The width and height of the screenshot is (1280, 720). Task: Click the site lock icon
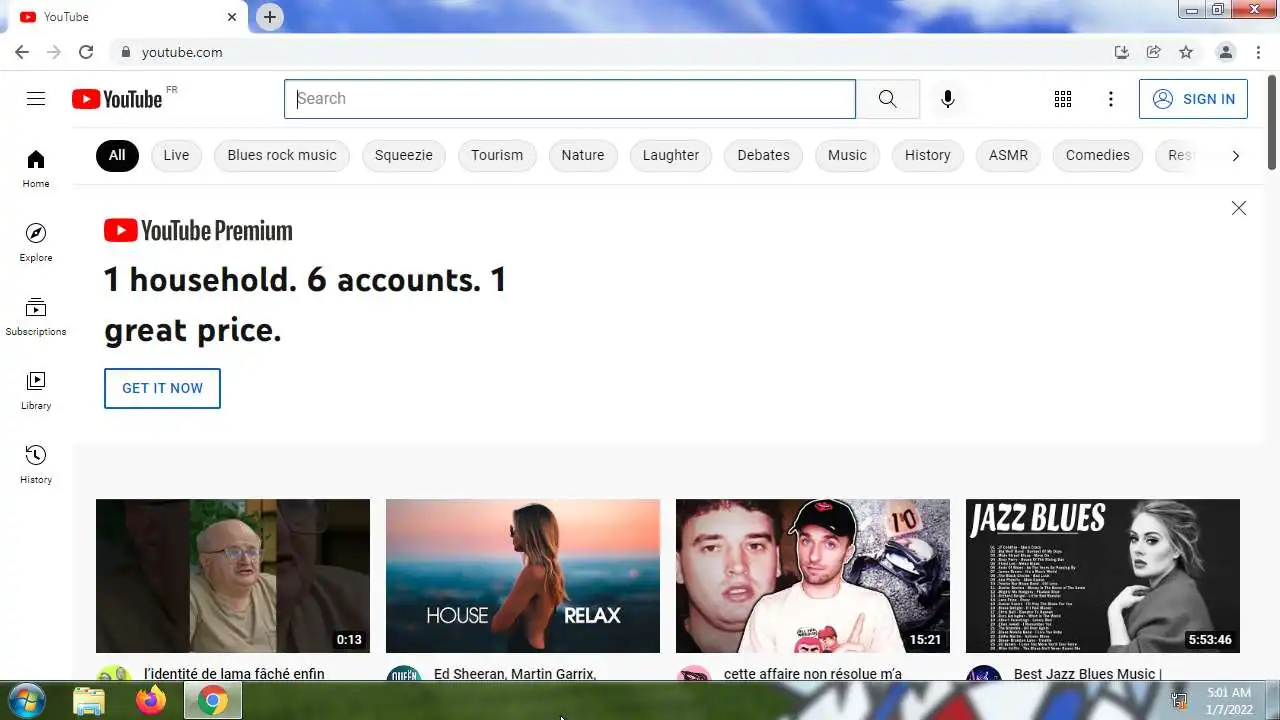[126, 52]
